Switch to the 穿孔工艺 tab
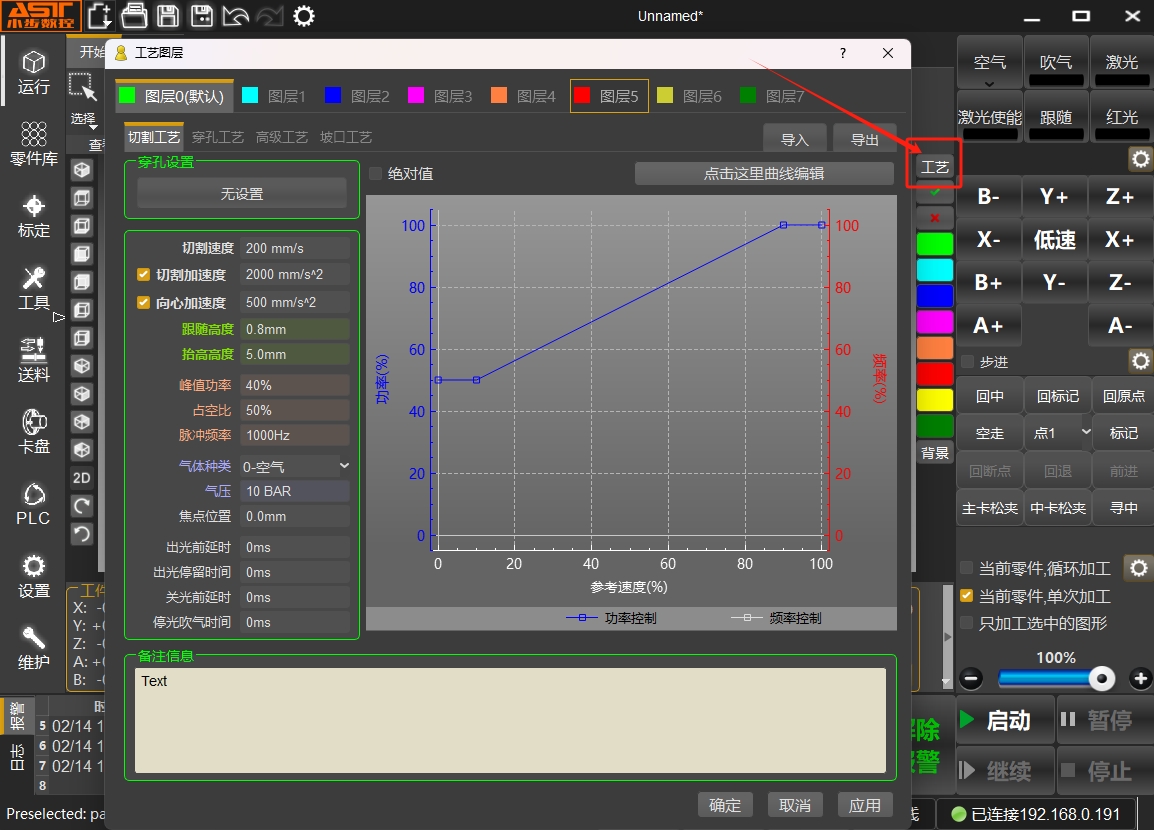 218,138
